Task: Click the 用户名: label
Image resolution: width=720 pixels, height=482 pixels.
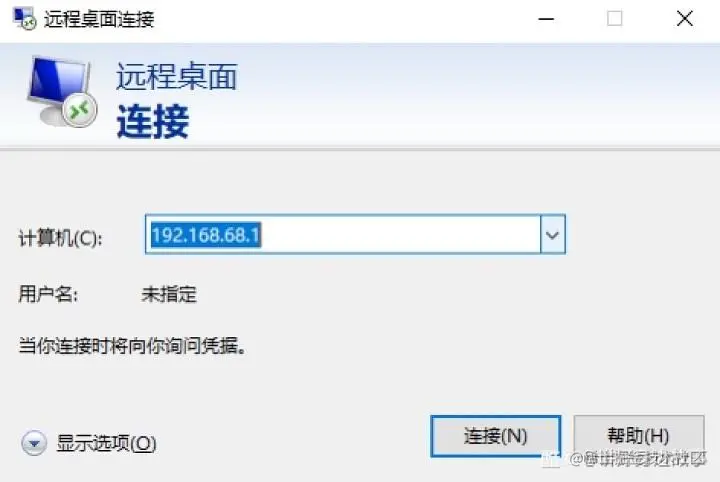Action: click(48, 294)
